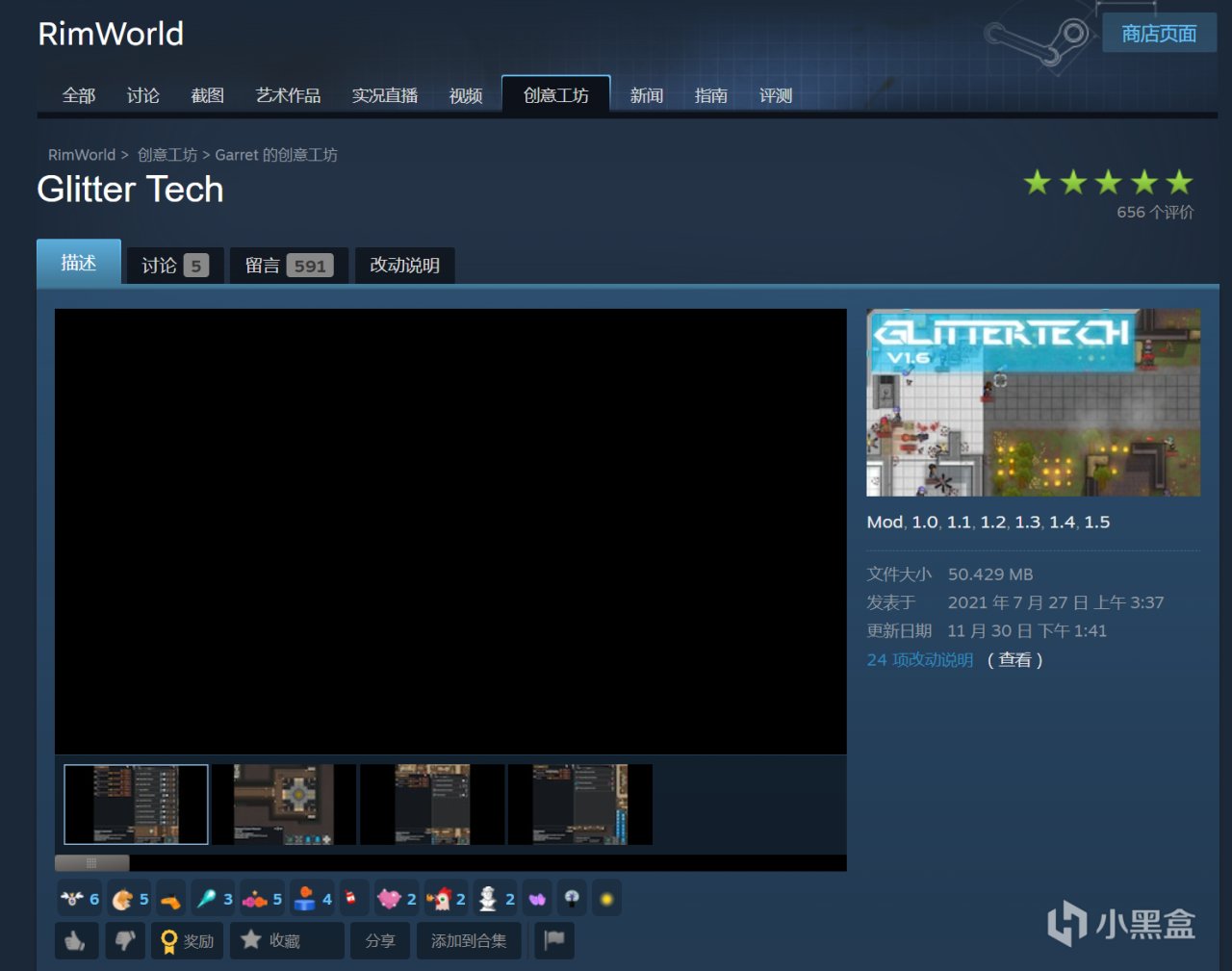Click the Mod tag link

click(885, 522)
